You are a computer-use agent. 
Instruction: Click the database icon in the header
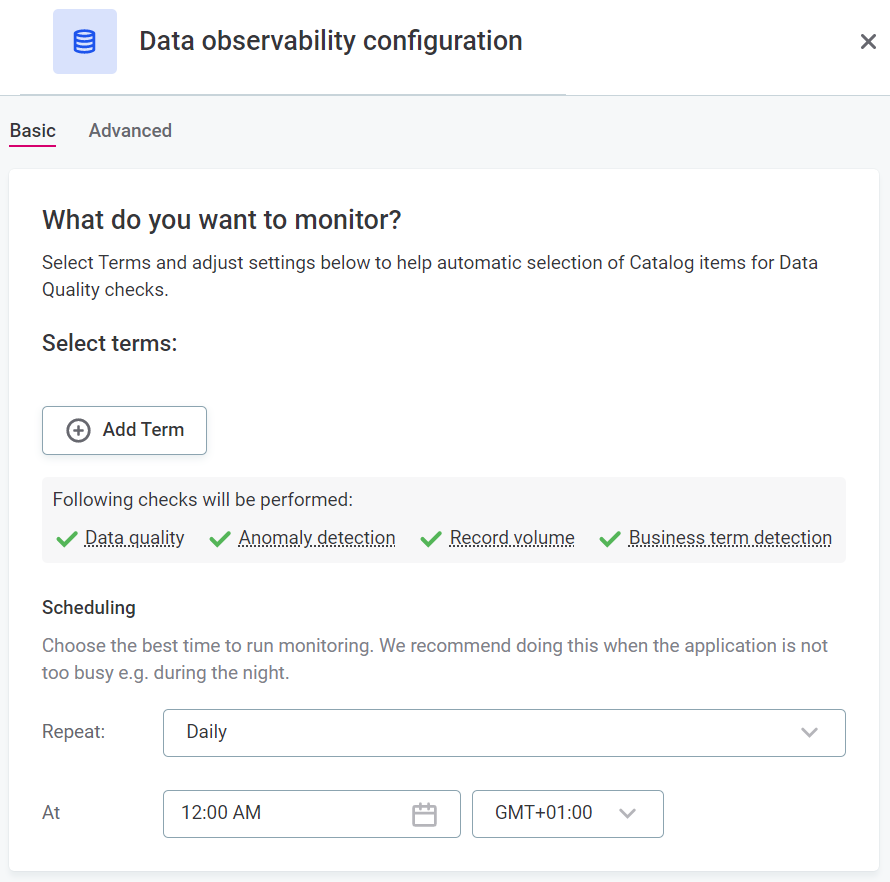(x=85, y=42)
